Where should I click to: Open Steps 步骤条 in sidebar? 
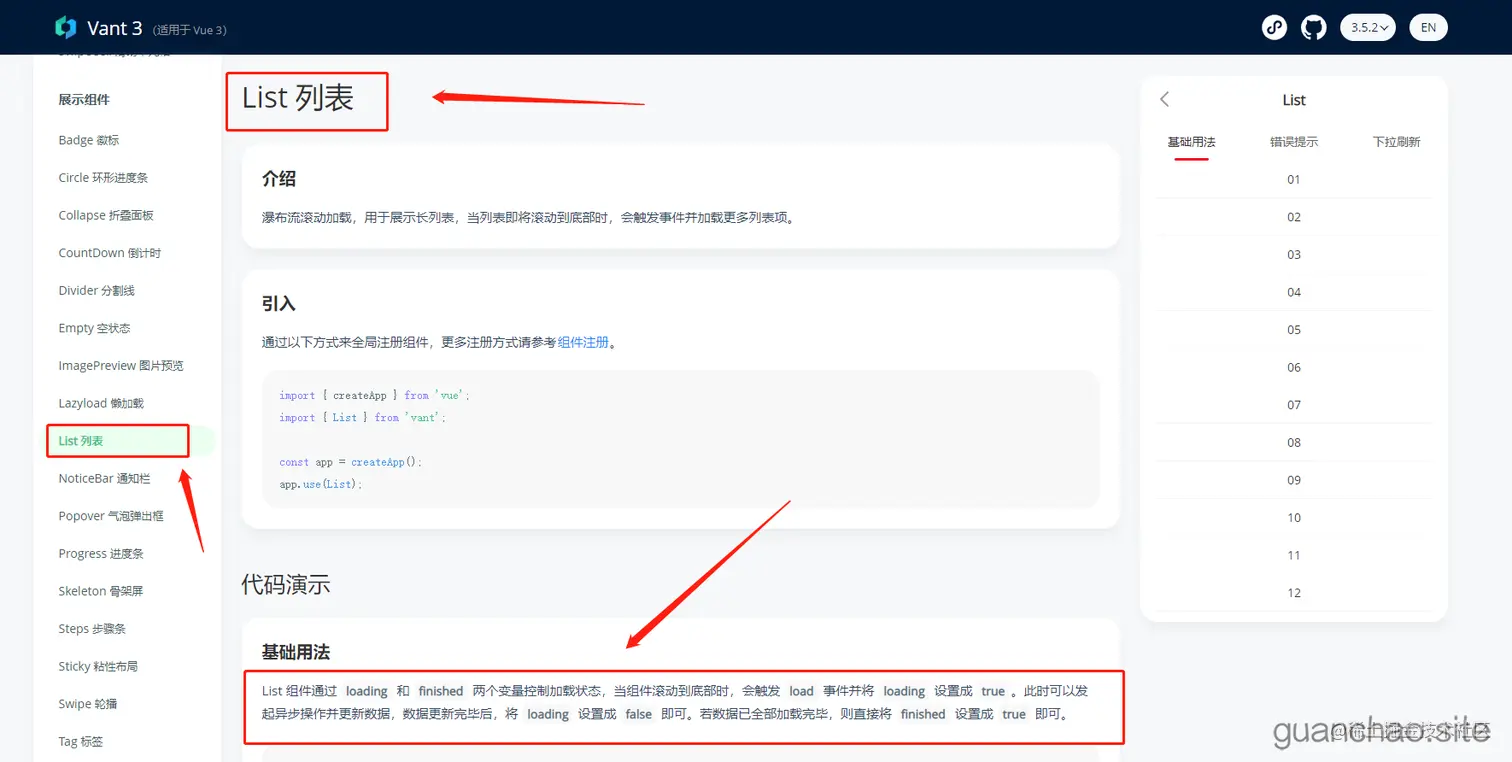pos(92,629)
